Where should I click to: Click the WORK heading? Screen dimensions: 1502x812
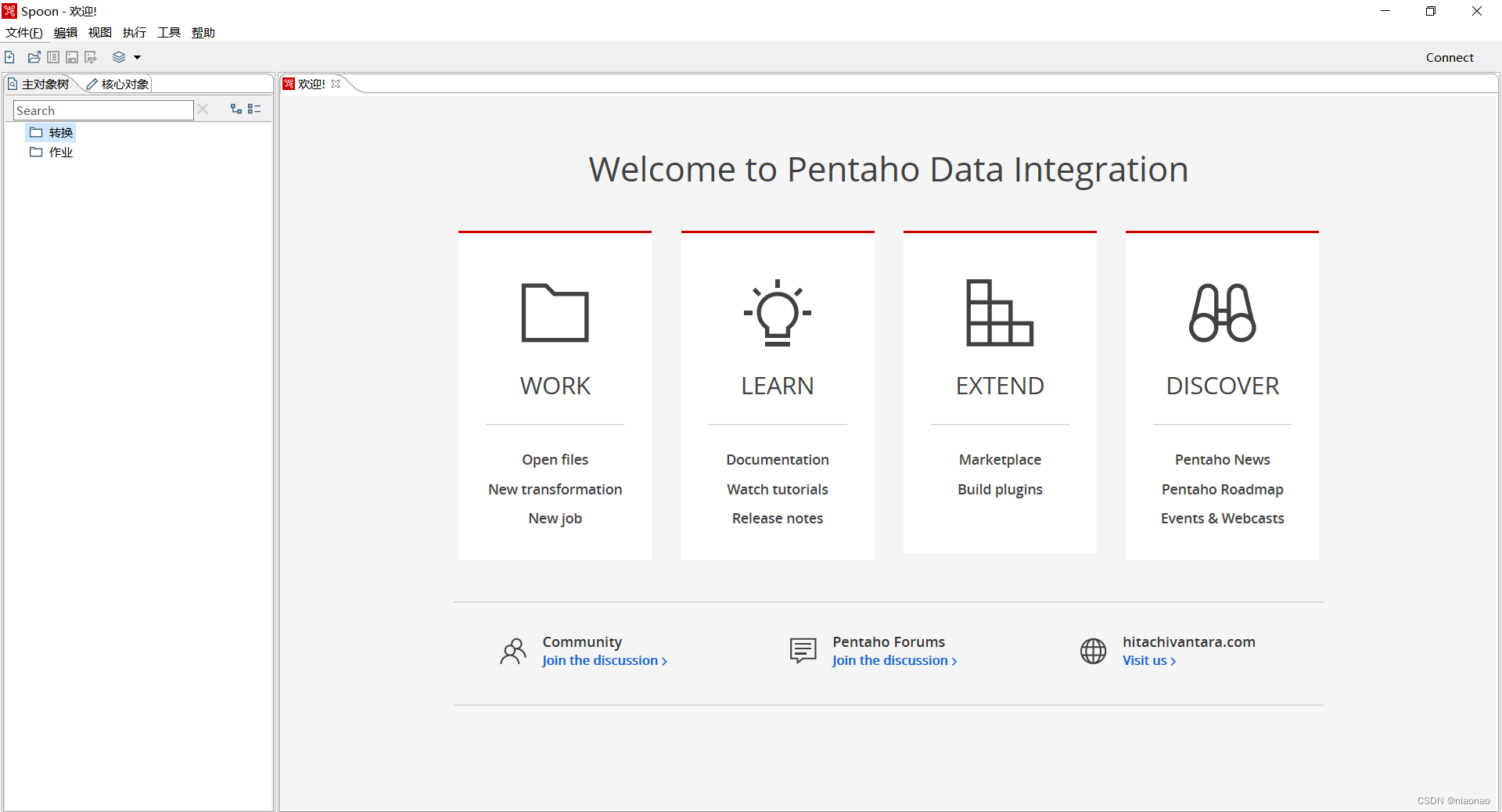pos(555,386)
